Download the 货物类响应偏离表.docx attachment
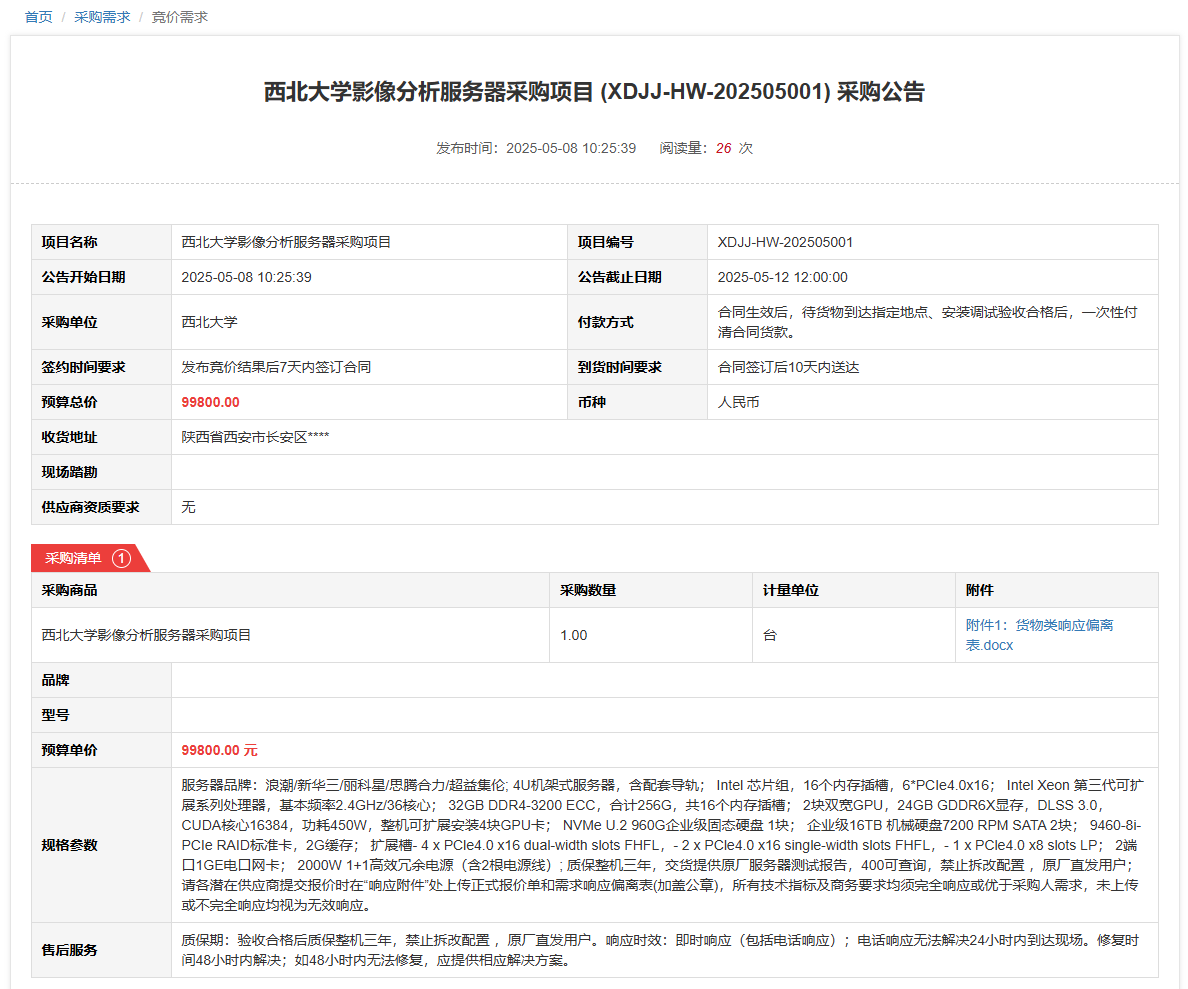Viewport: 1188px width, 989px height. coord(1039,635)
